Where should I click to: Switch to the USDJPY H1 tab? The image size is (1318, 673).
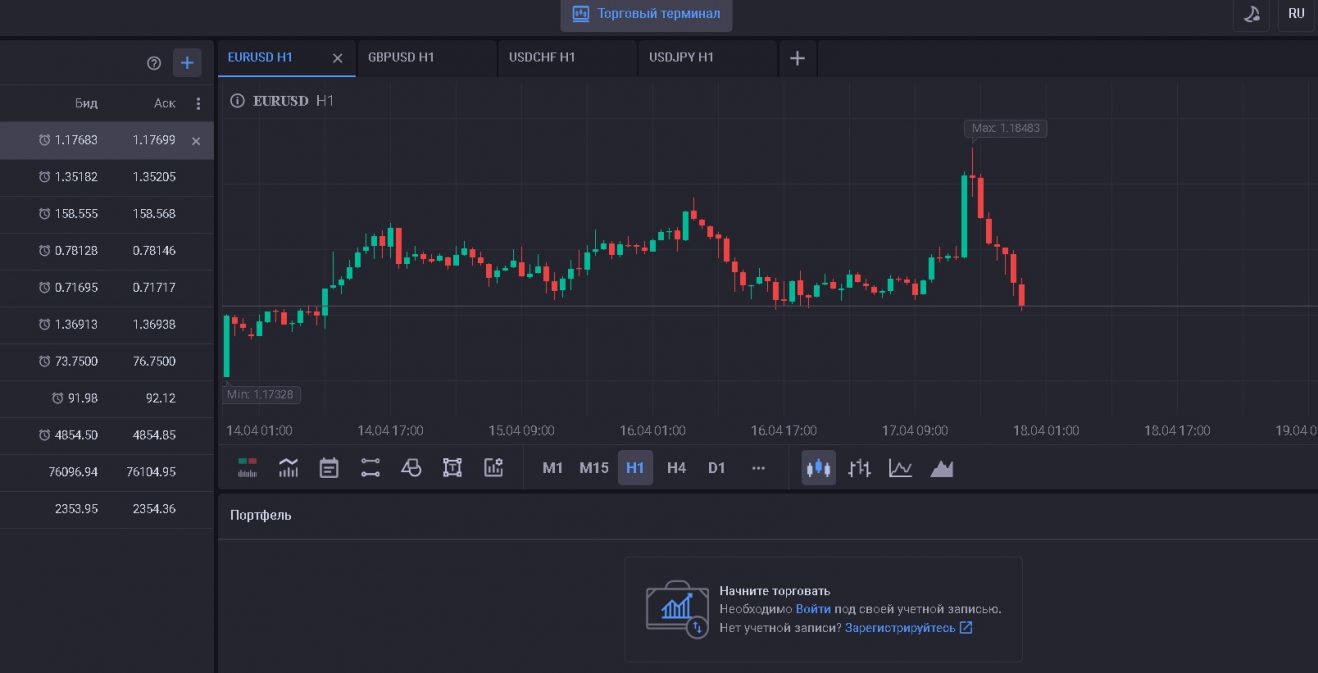coord(681,57)
